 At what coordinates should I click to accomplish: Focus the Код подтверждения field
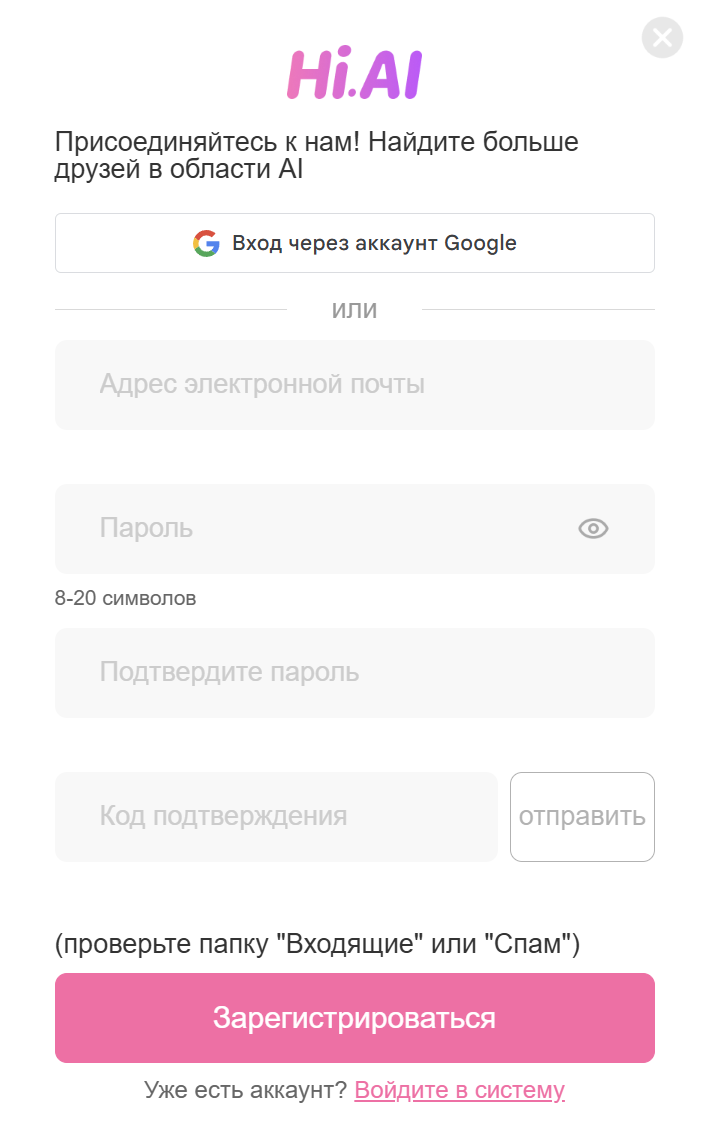pos(276,817)
